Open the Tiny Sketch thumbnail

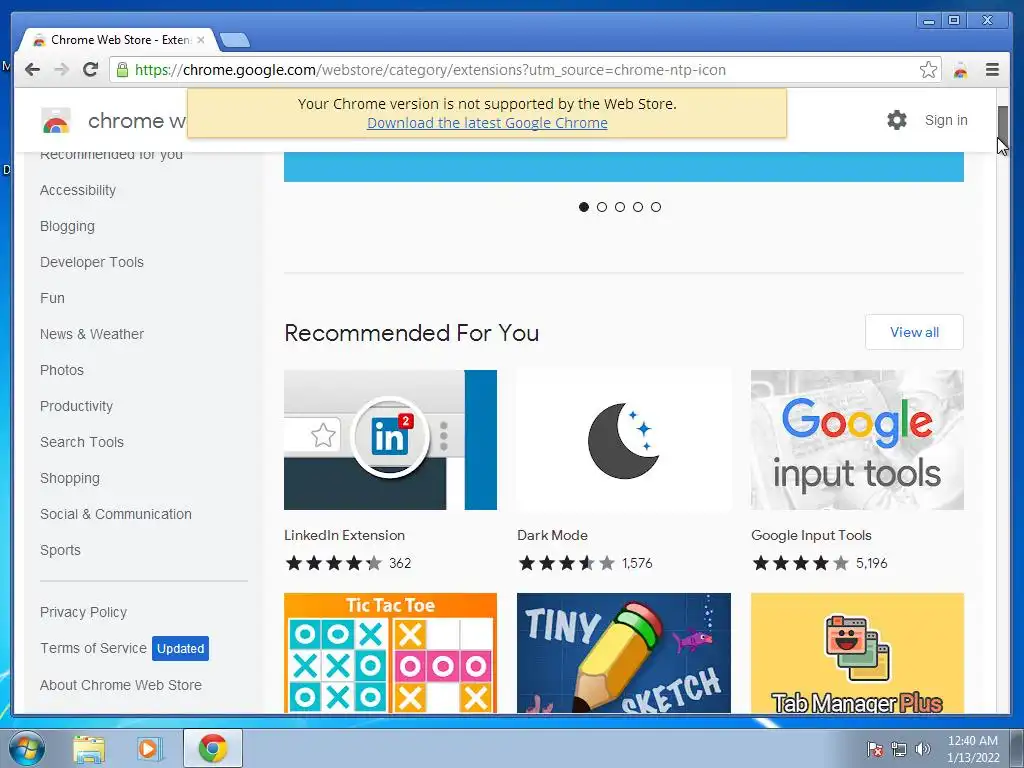(x=624, y=652)
